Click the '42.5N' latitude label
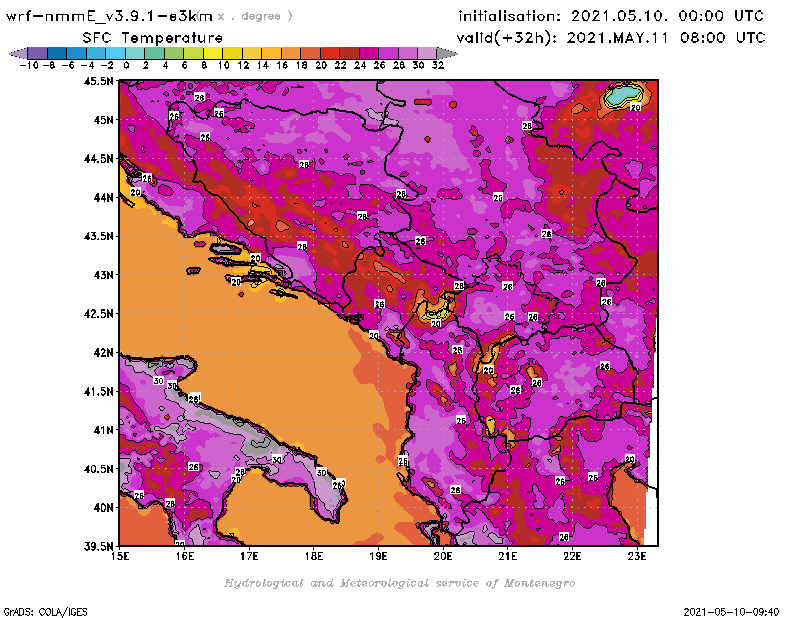This screenshot has height=618, width=800. point(98,313)
